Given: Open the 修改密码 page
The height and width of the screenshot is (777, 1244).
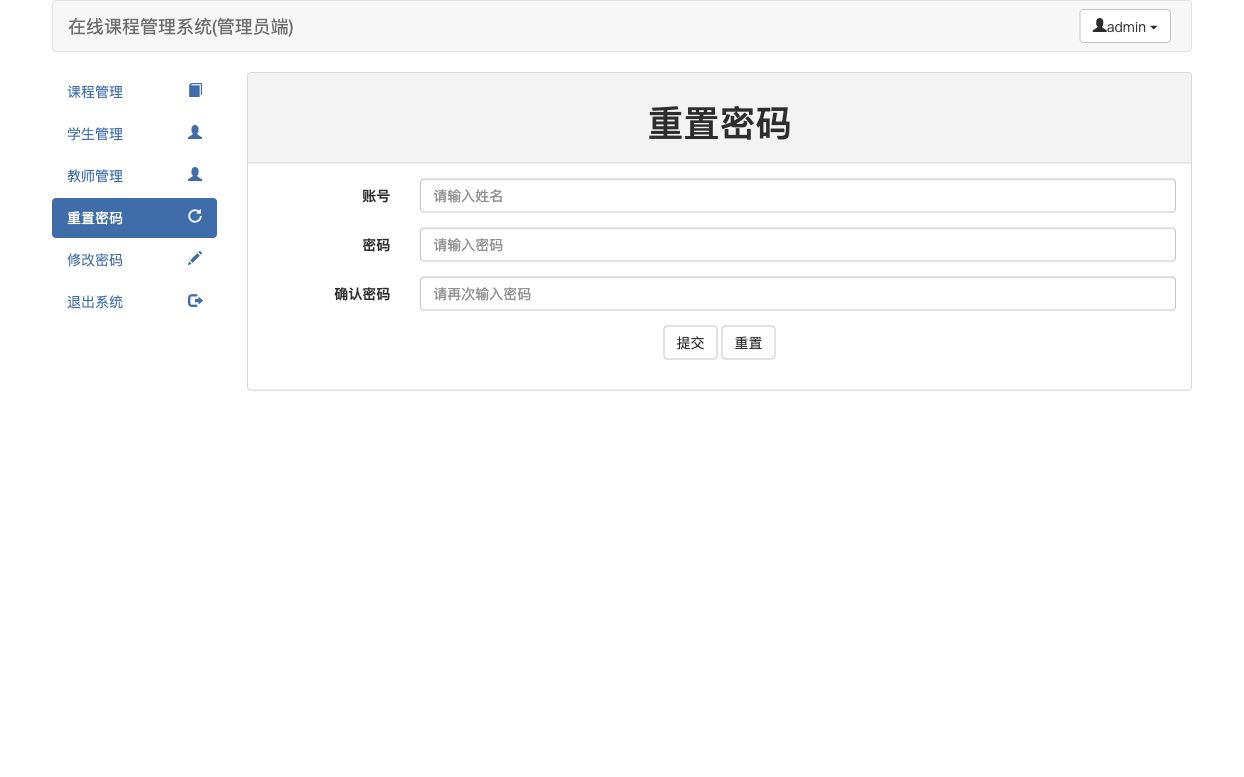Looking at the screenshot, I should point(134,260).
